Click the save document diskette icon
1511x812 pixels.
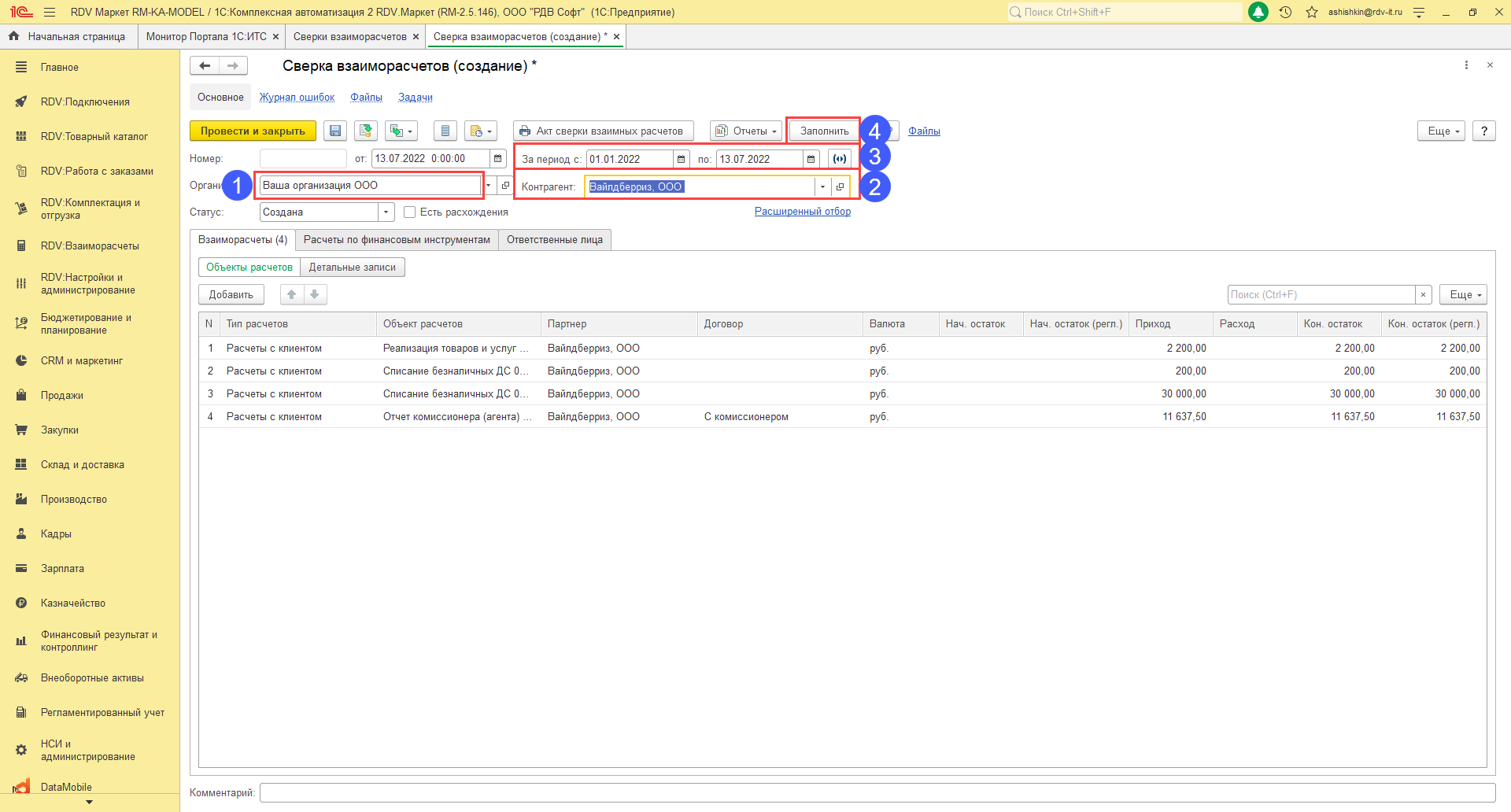tap(335, 131)
